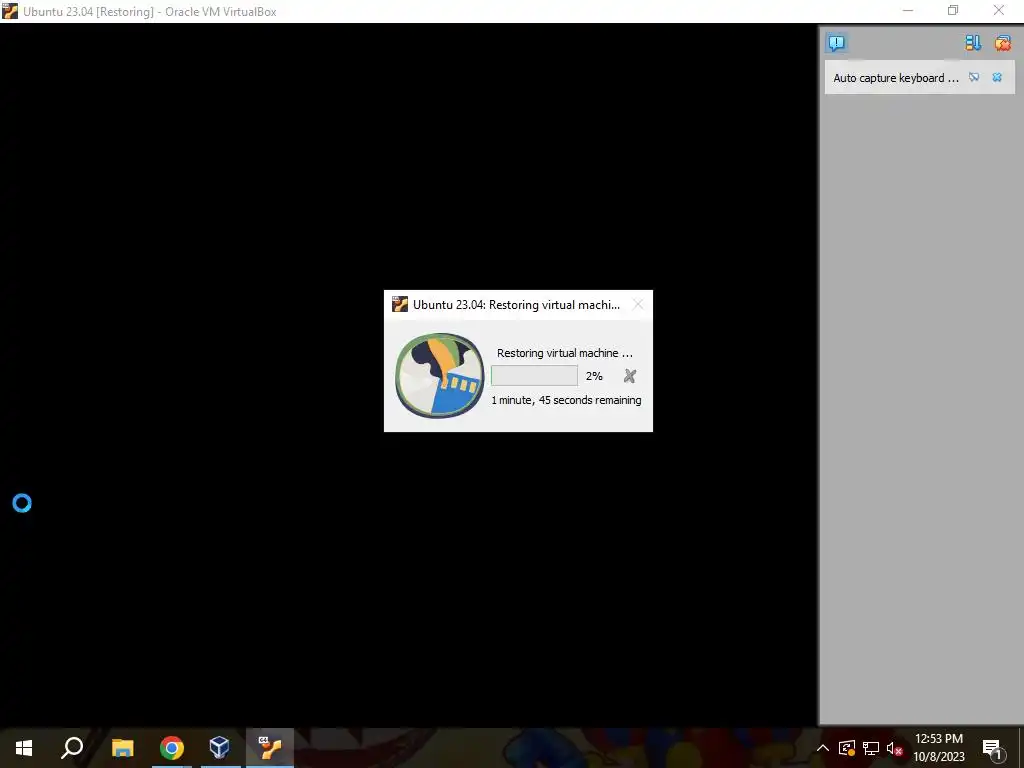
Task: Select the Ubuntu VM window taskbar icon
Action: [x=270, y=748]
